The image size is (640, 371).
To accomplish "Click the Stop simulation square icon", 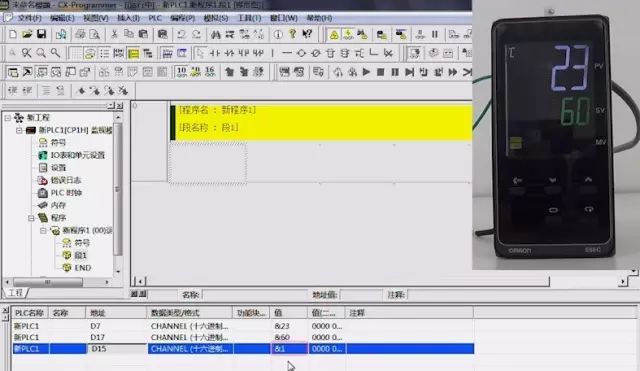I will [380, 72].
